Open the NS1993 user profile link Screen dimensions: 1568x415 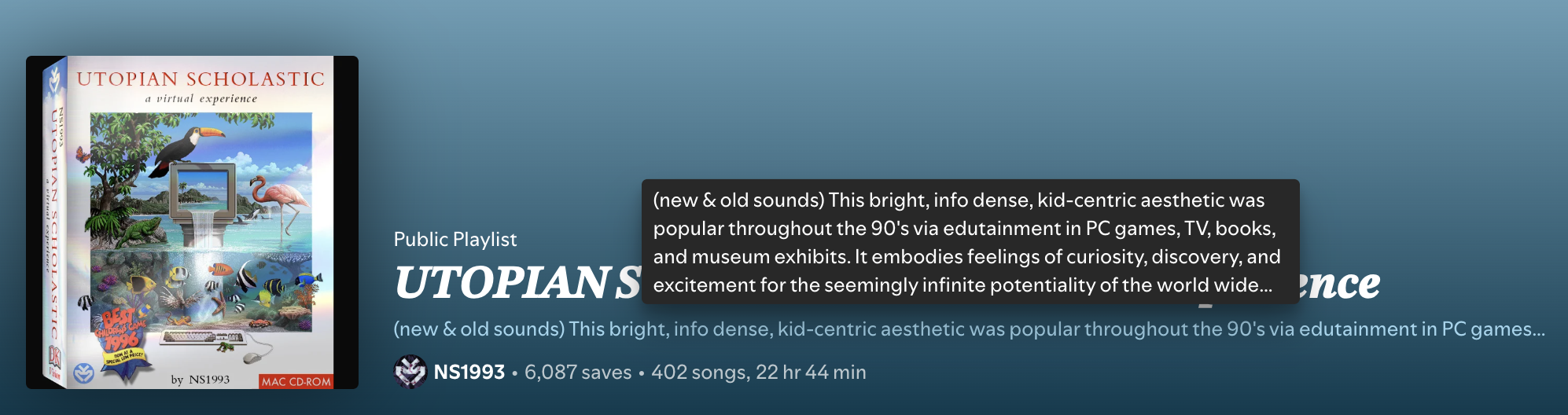(469, 372)
